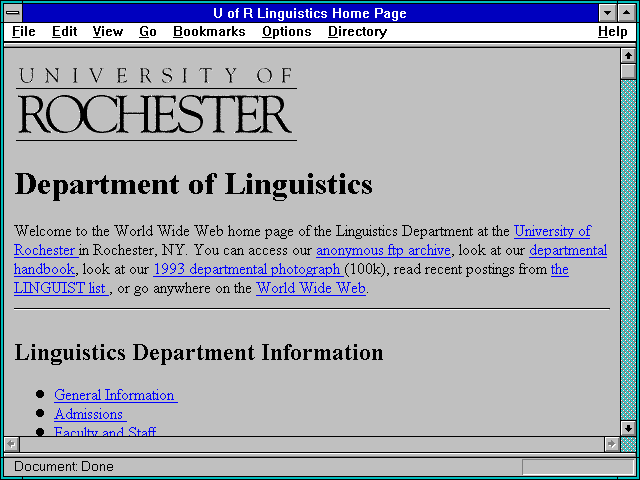The width and height of the screenshot is (640, 480).
Task: Open the anonymous ftp archive link
Action: (x=383, y=250)
